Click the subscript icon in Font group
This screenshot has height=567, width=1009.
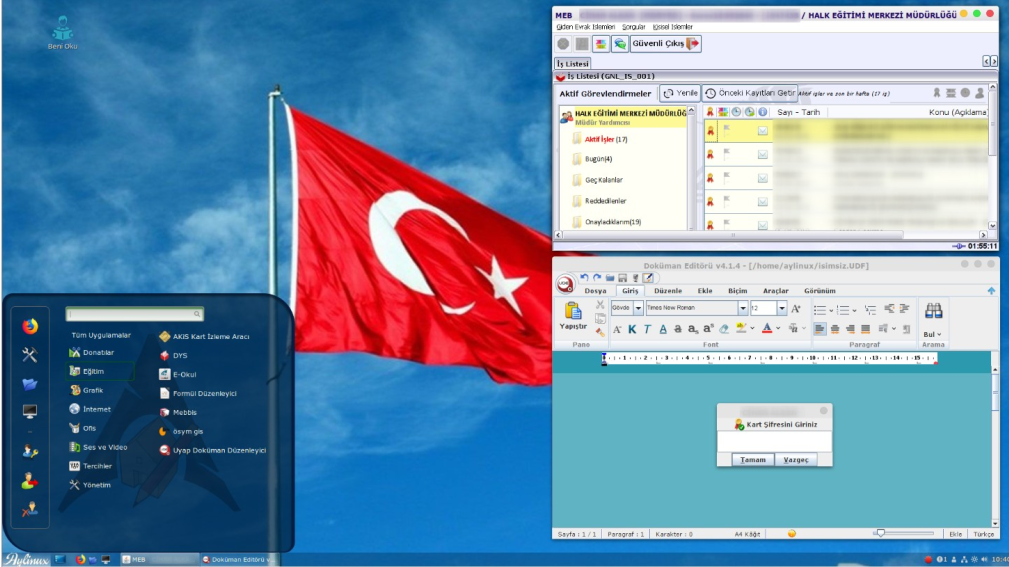[692, 329]
